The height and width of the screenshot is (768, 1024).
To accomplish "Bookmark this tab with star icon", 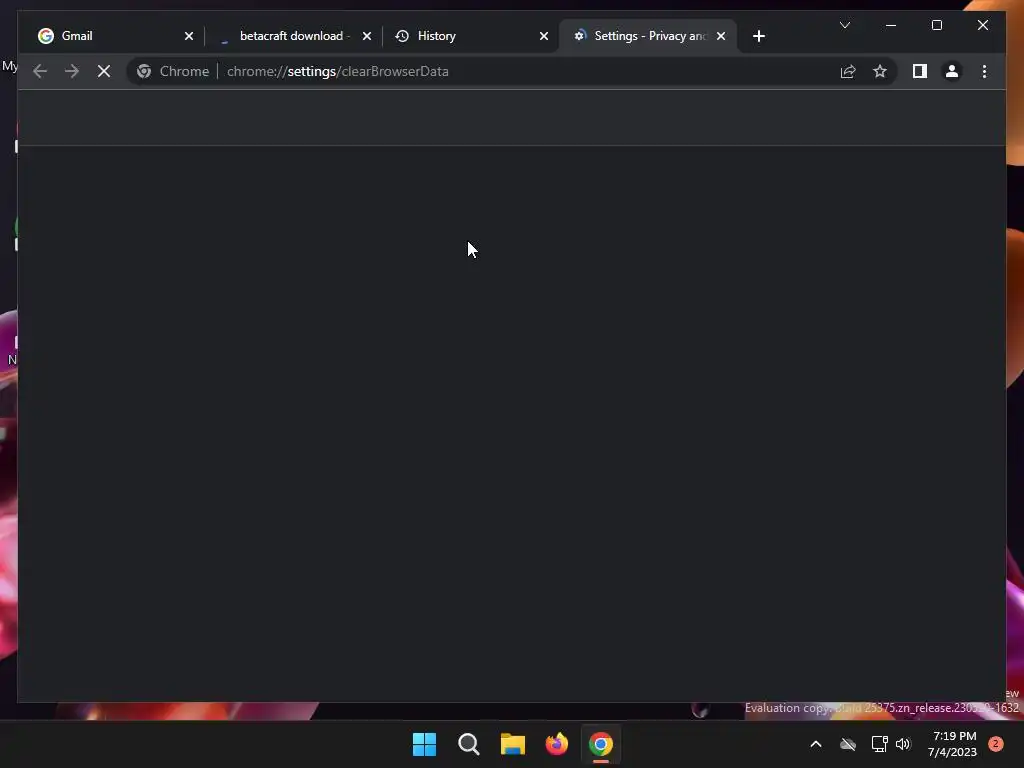I will tap(880, 71).
